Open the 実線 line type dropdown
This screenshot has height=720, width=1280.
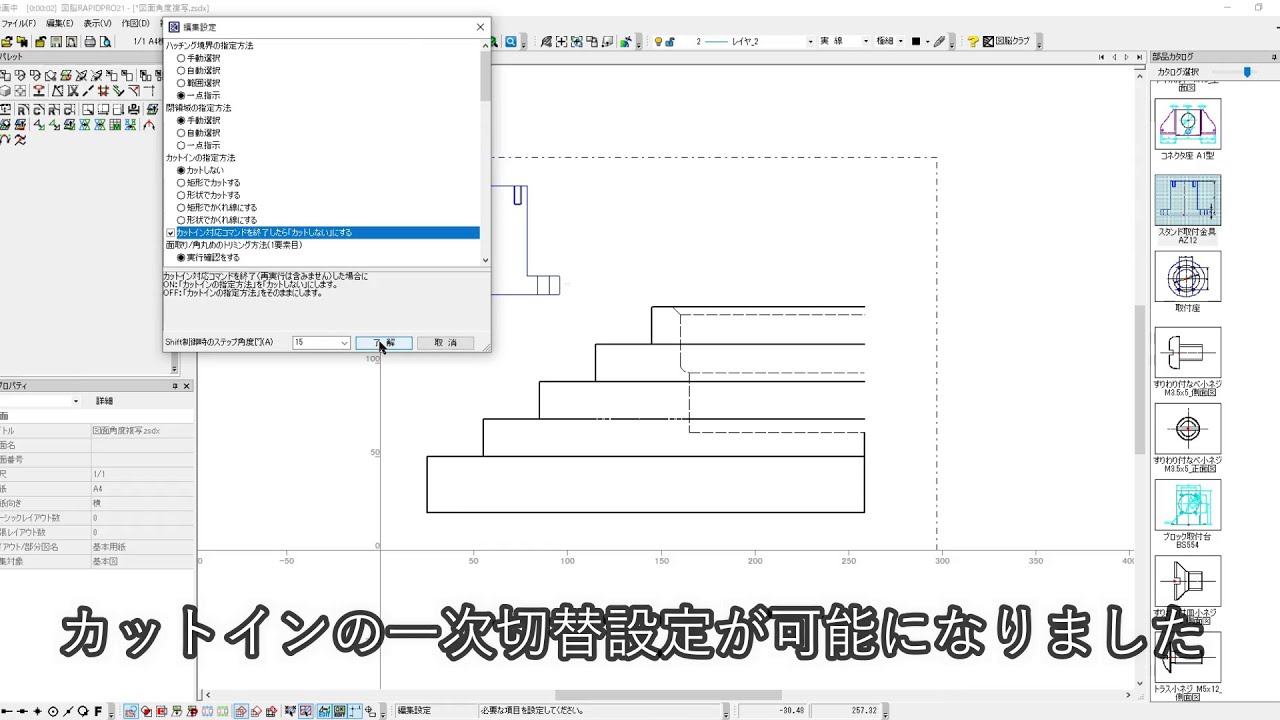click(866, 42)
